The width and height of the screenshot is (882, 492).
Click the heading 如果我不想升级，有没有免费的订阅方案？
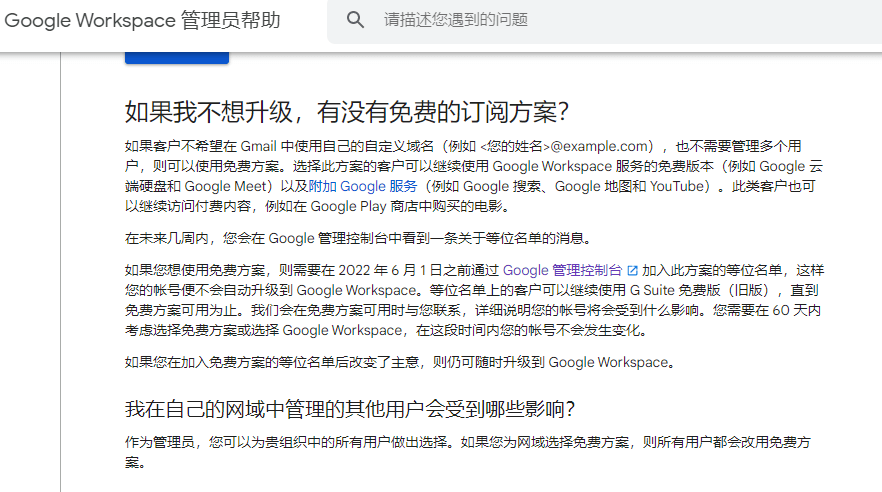[347, 111]
